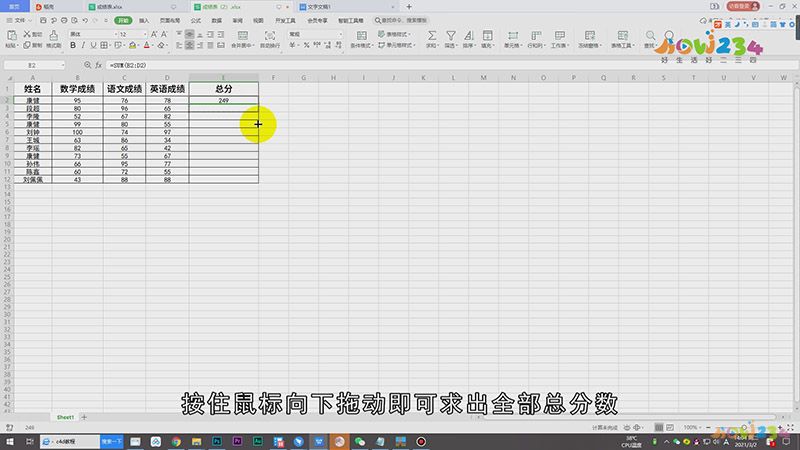Select the Format Painter (格式刷) icon
The height and width of the screenshot is (450, 800).
[x=54, y=35]
